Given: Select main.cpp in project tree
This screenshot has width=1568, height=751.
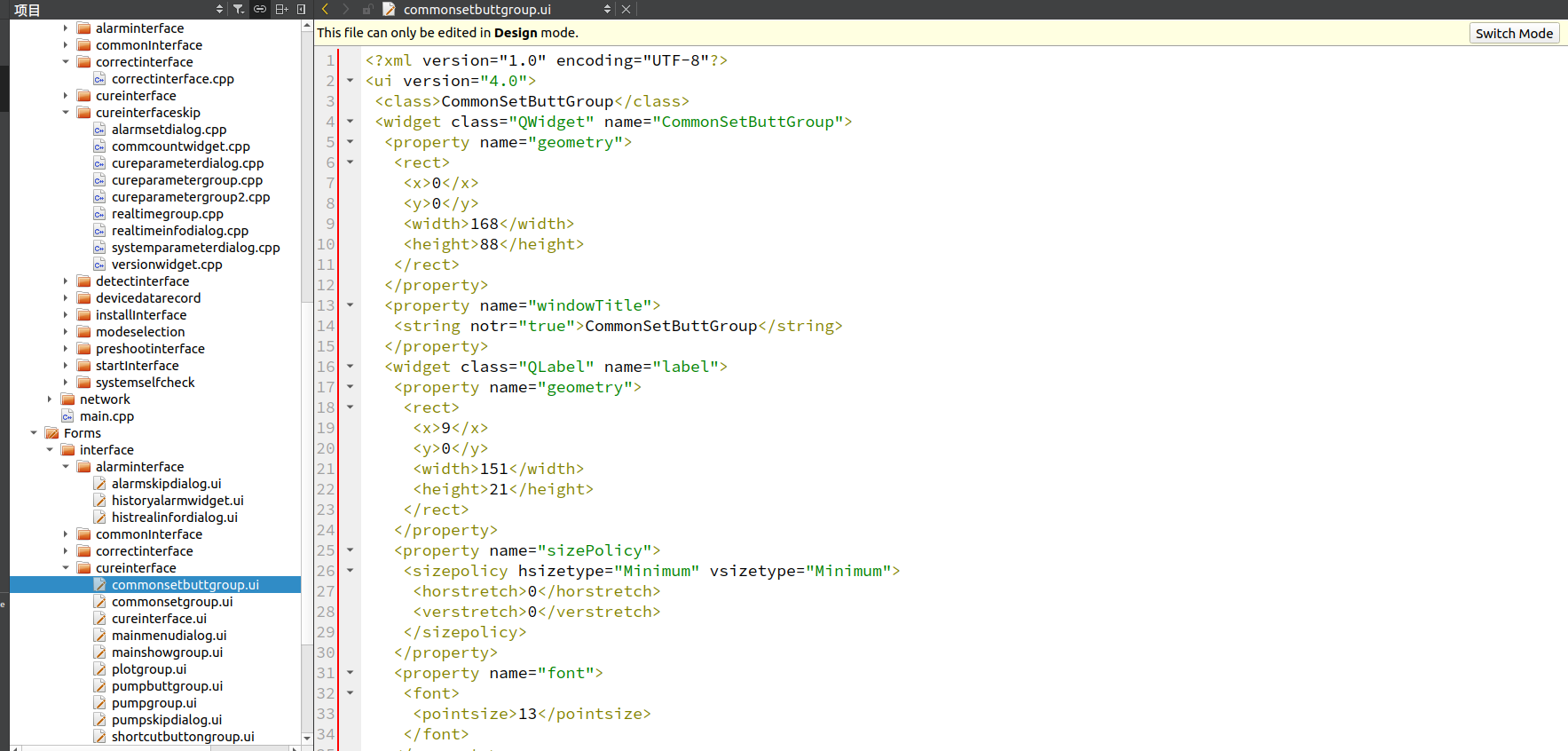Looking at the screenshot, I should coord(106,416).
